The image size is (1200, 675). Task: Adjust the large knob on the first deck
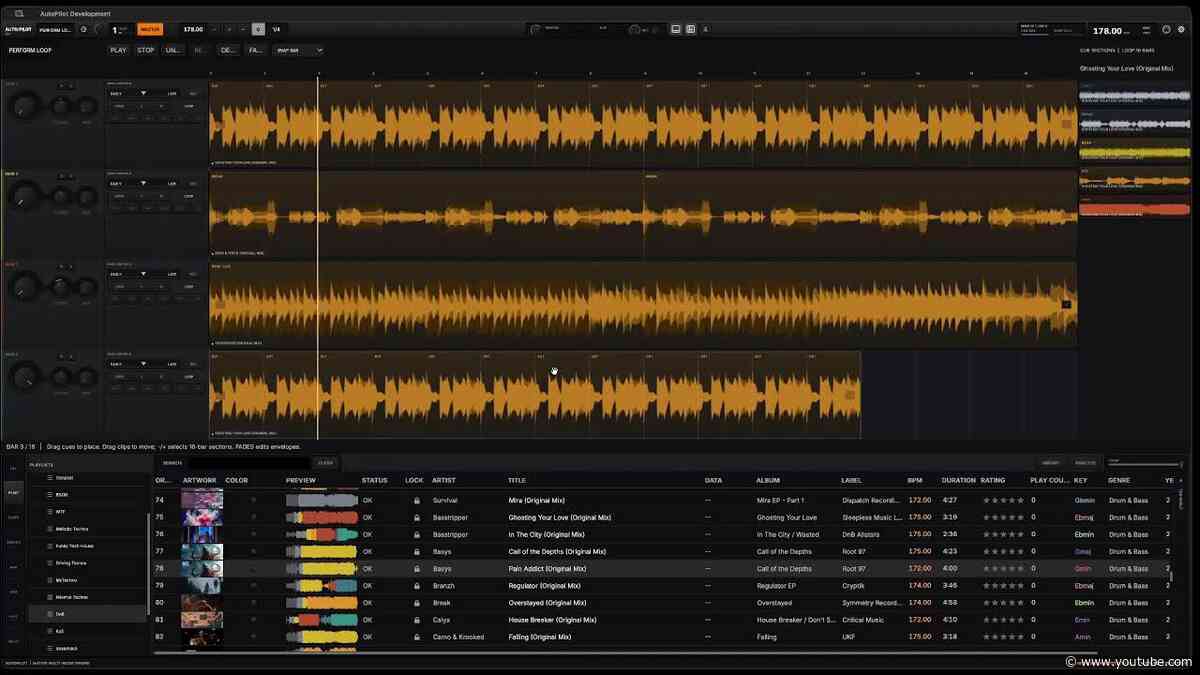27,106
